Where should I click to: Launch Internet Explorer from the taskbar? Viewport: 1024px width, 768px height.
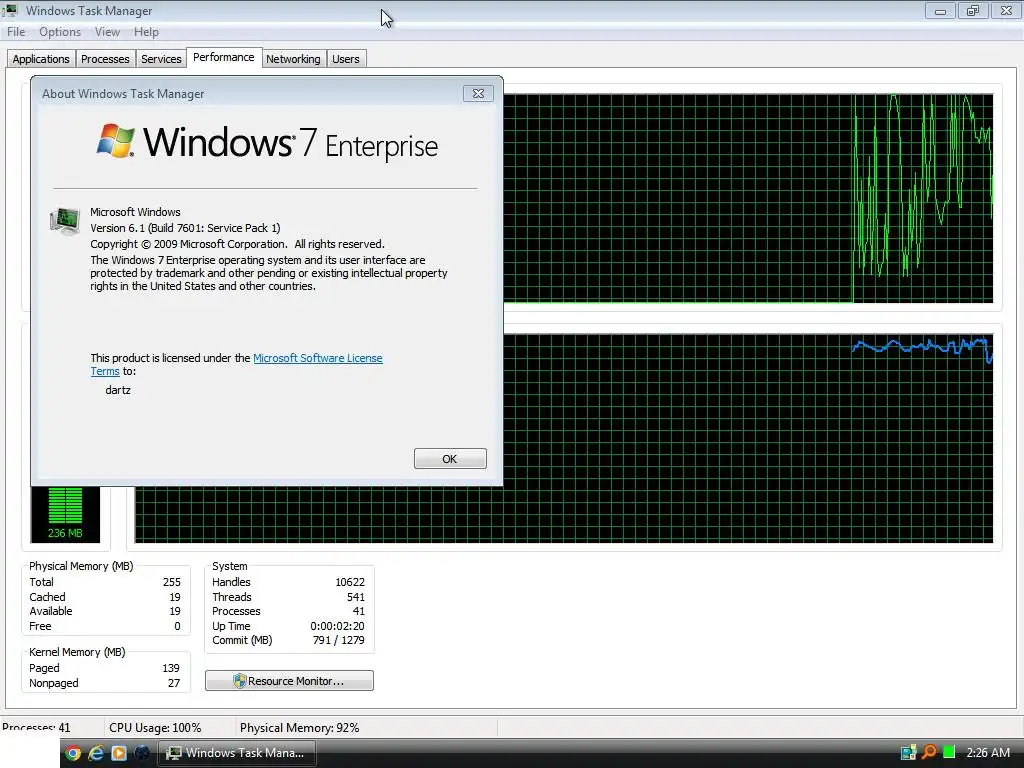tap(96, 753)
